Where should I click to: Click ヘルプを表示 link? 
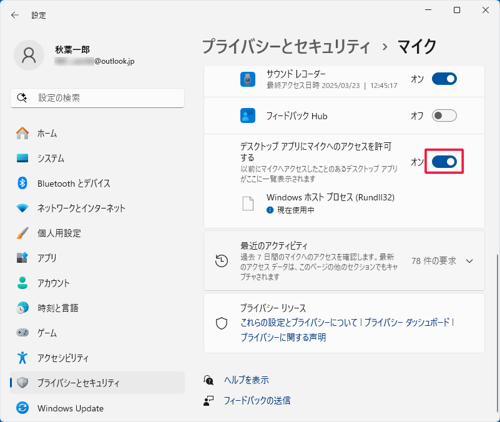(246, 380)
